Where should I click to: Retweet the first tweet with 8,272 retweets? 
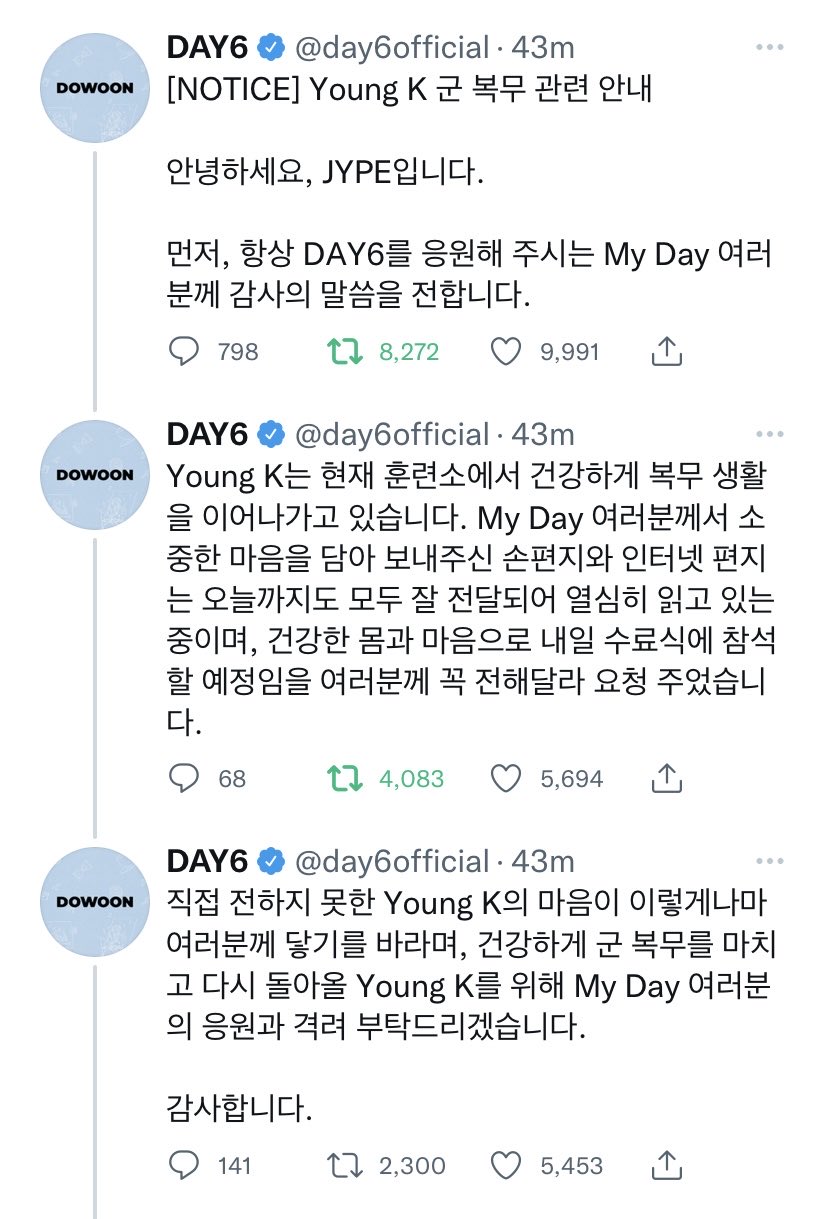[345, 351]
